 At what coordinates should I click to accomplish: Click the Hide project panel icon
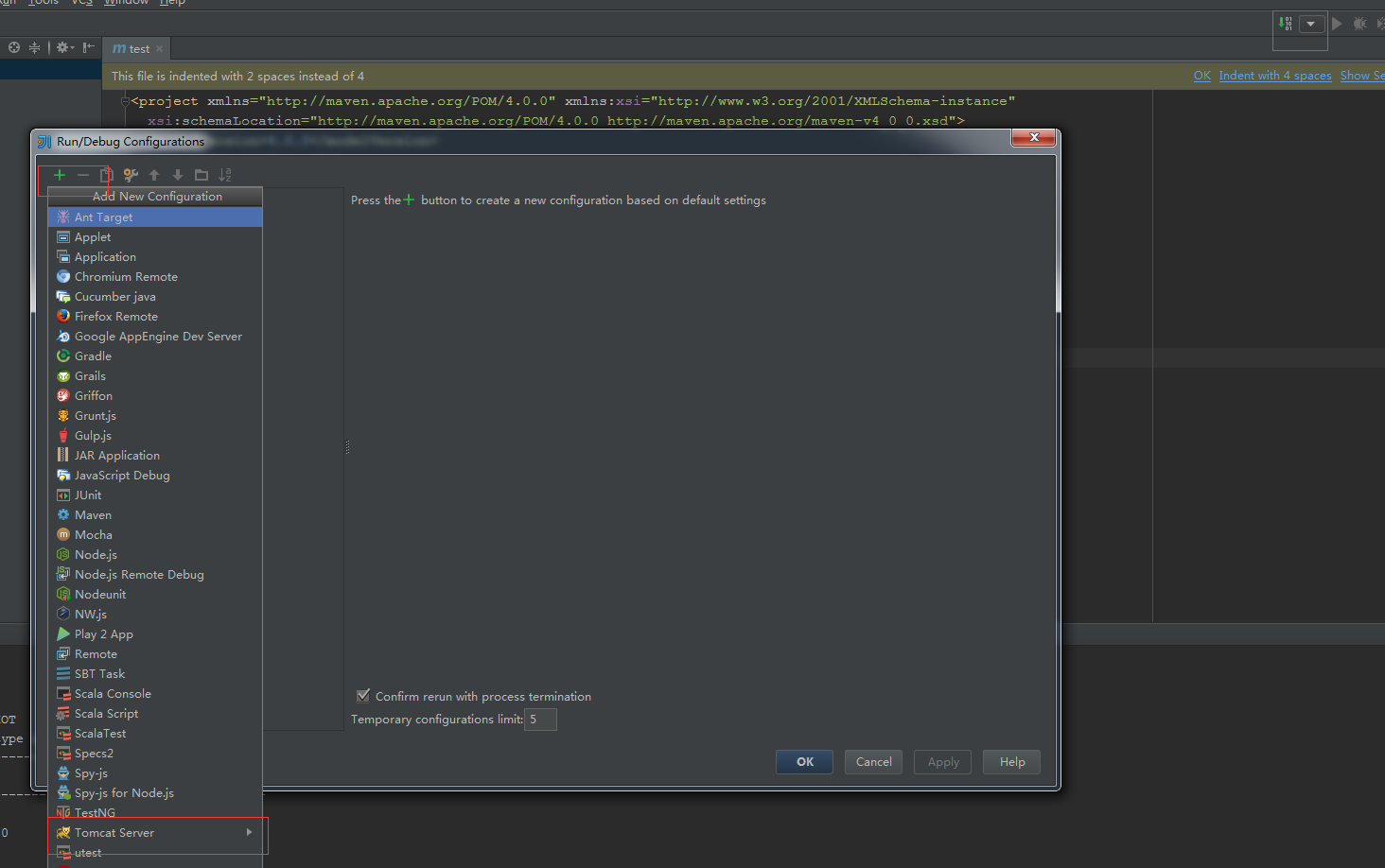[x=88, y=47]
